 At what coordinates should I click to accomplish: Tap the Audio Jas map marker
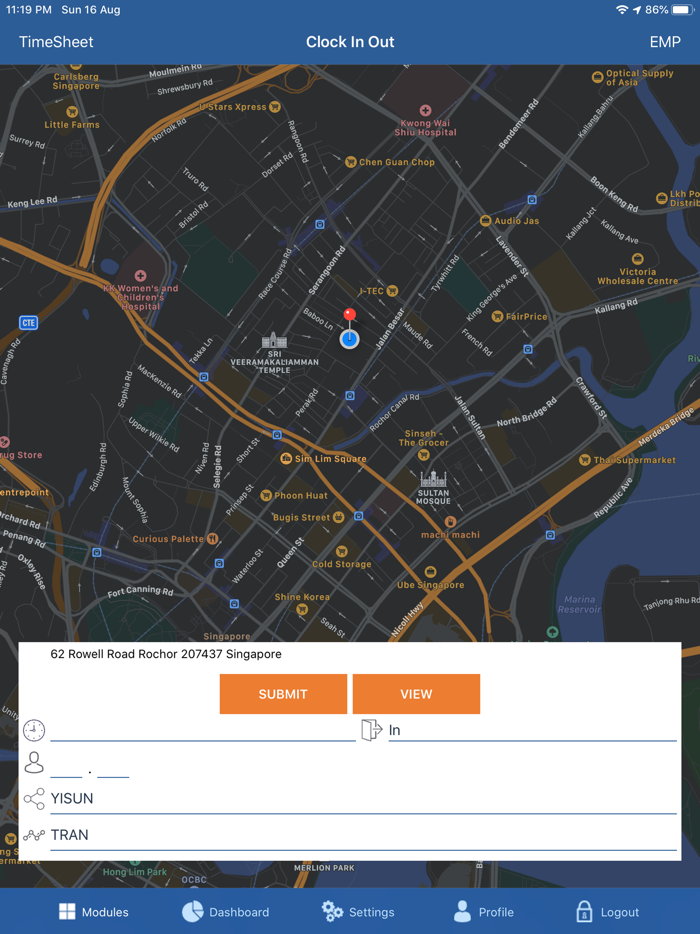[x=486, y=220]
